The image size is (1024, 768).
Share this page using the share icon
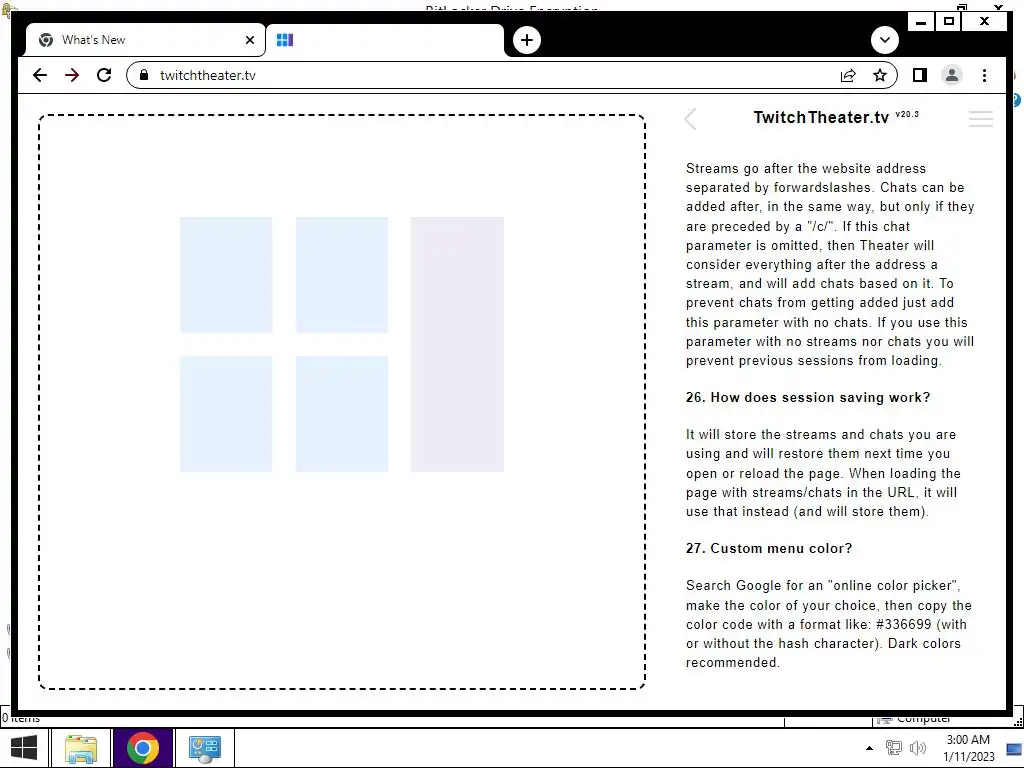(x=848, y=75)
